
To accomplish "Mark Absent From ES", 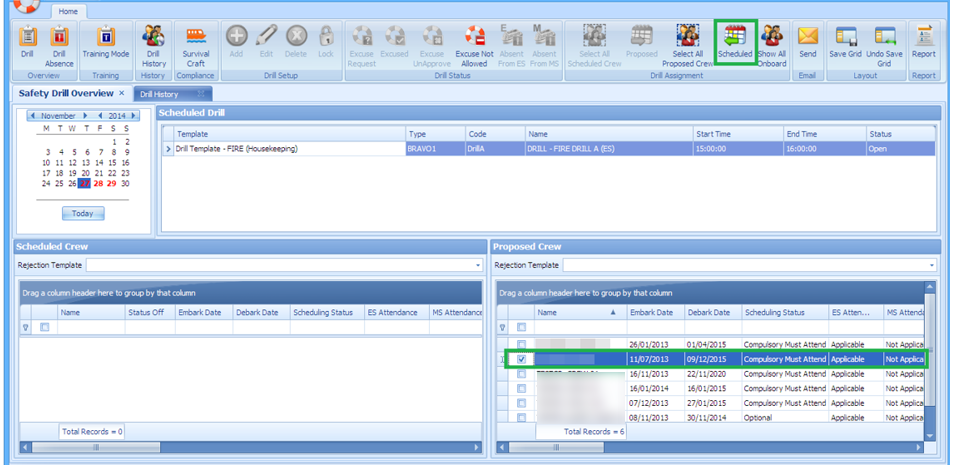I will 511,46.
